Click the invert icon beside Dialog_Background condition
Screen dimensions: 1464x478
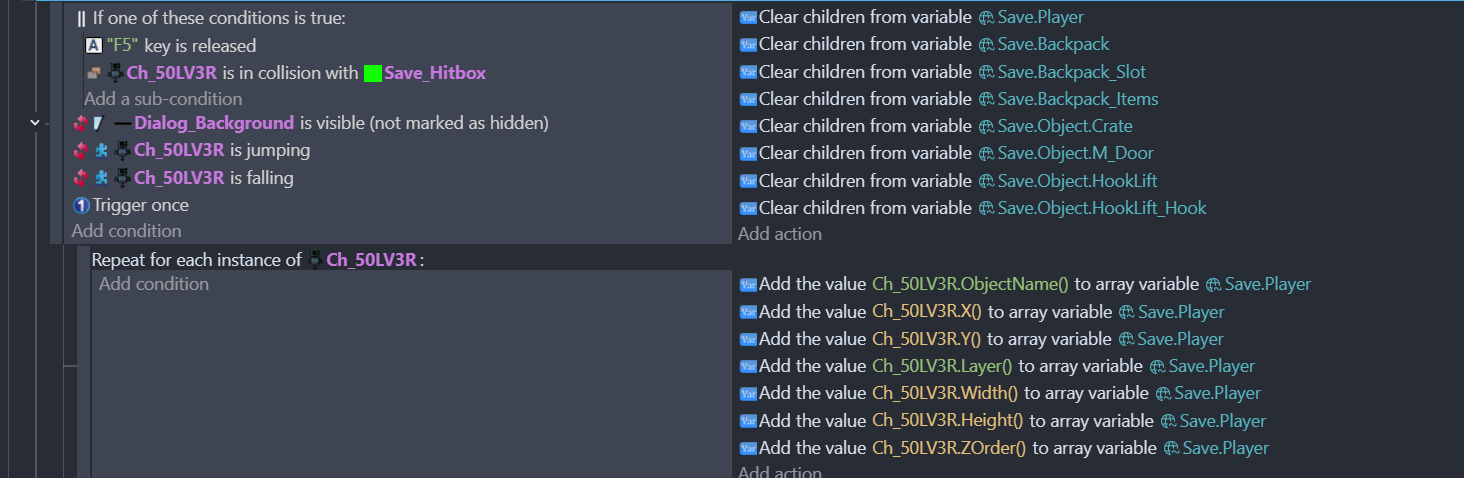pos(81,123)
